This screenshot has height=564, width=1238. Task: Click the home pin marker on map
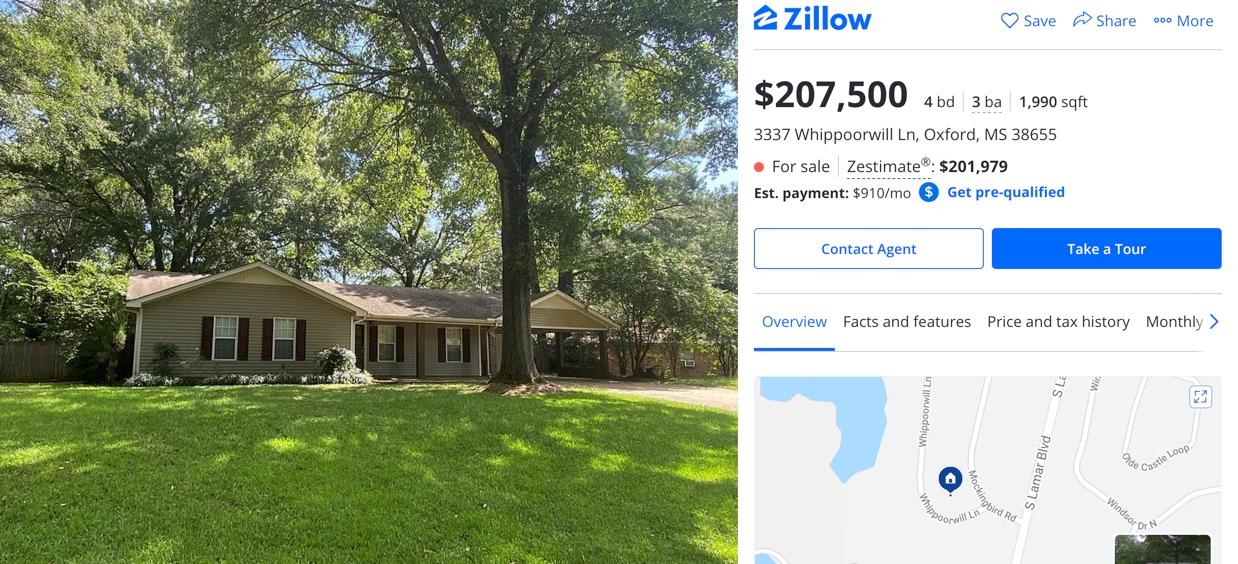(x=950, y=480)
